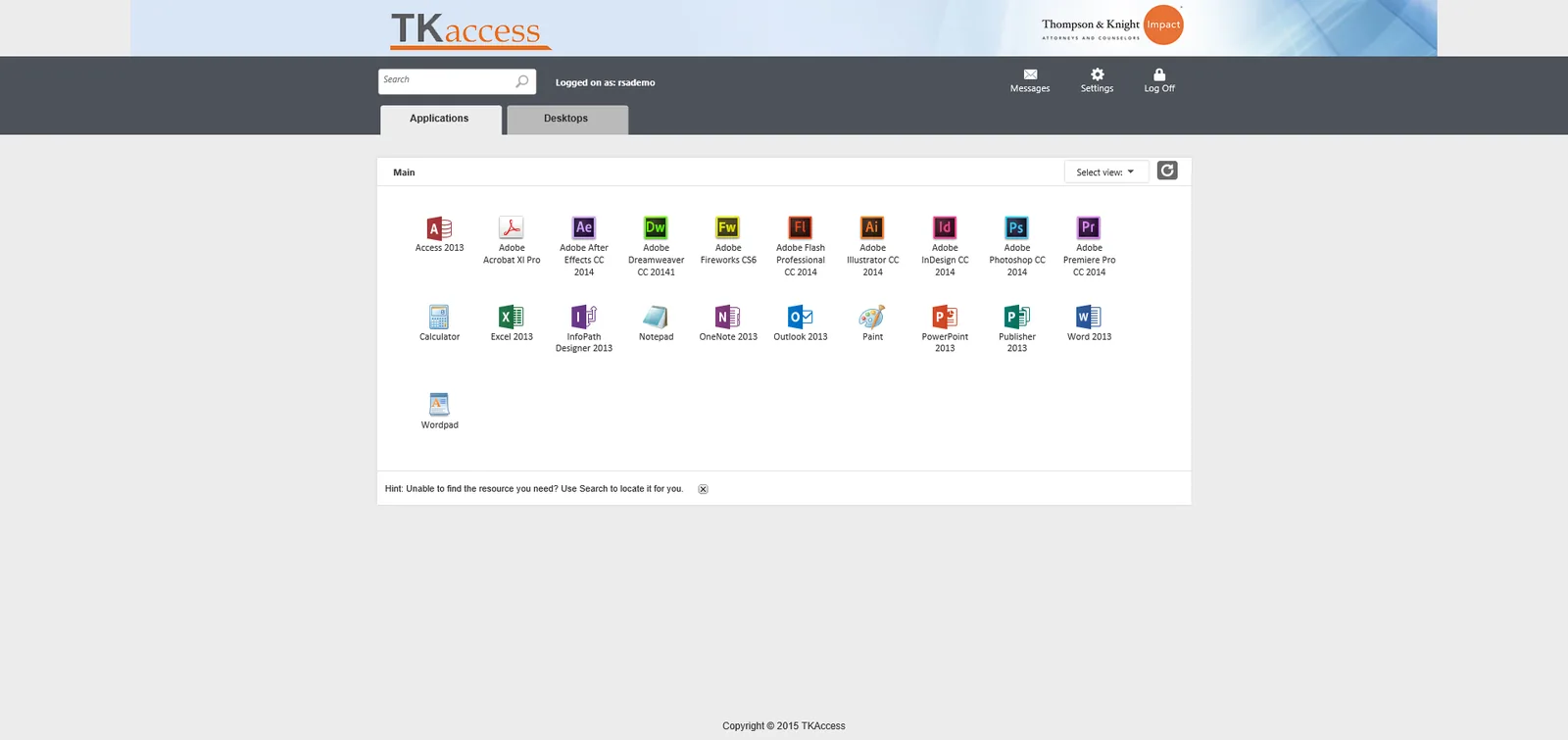Open Settings

[x=1097, y=80]
